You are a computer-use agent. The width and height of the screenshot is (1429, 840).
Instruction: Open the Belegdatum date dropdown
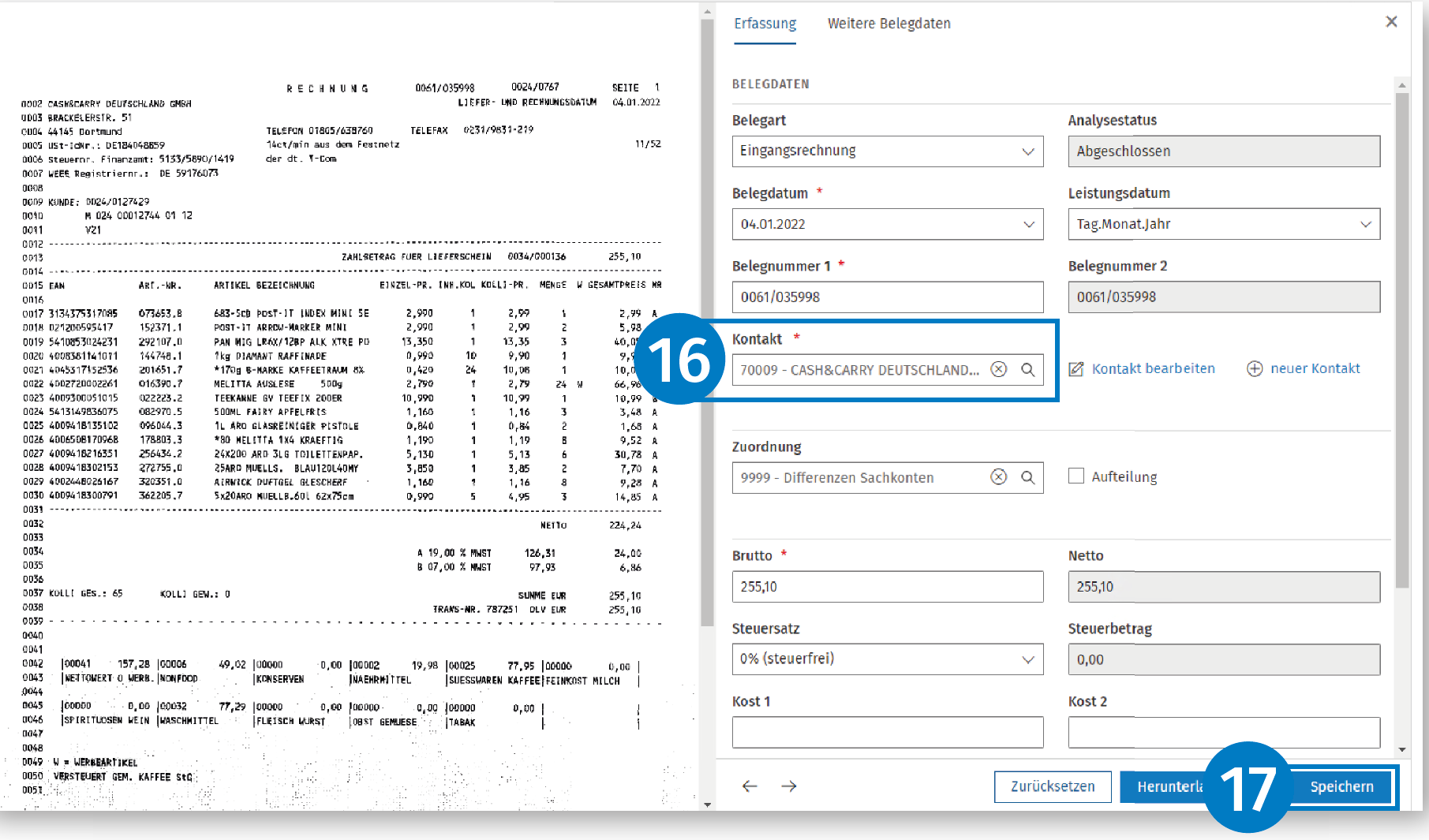pyautogui.click(x=888, y=224)
